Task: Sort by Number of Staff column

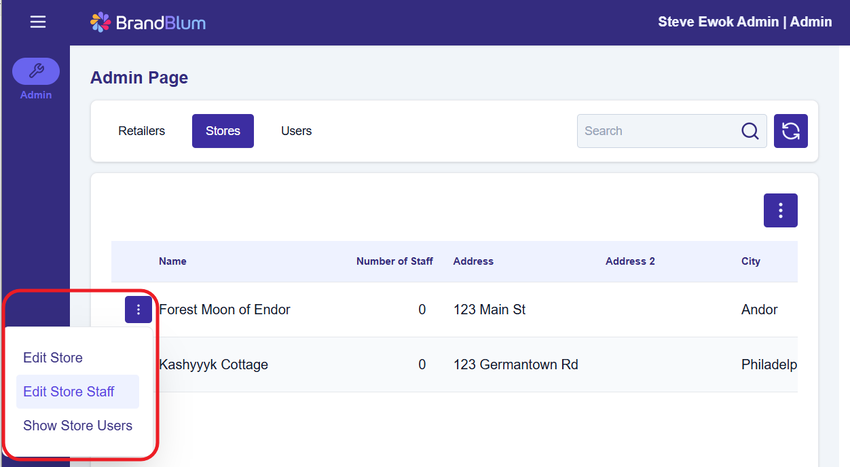Action: [x=394, y=261]
